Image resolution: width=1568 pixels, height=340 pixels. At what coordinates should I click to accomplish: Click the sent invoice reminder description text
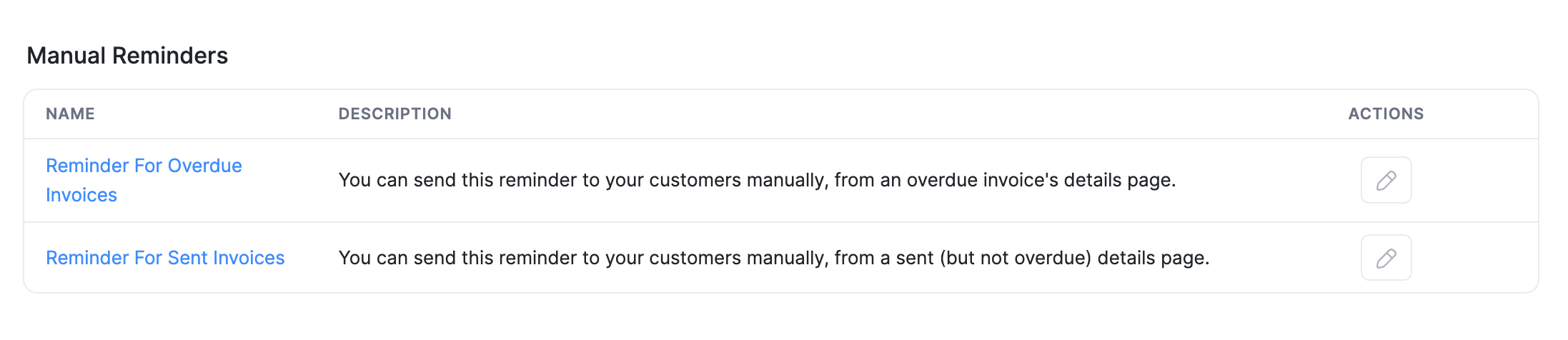(x=773, y=258)
